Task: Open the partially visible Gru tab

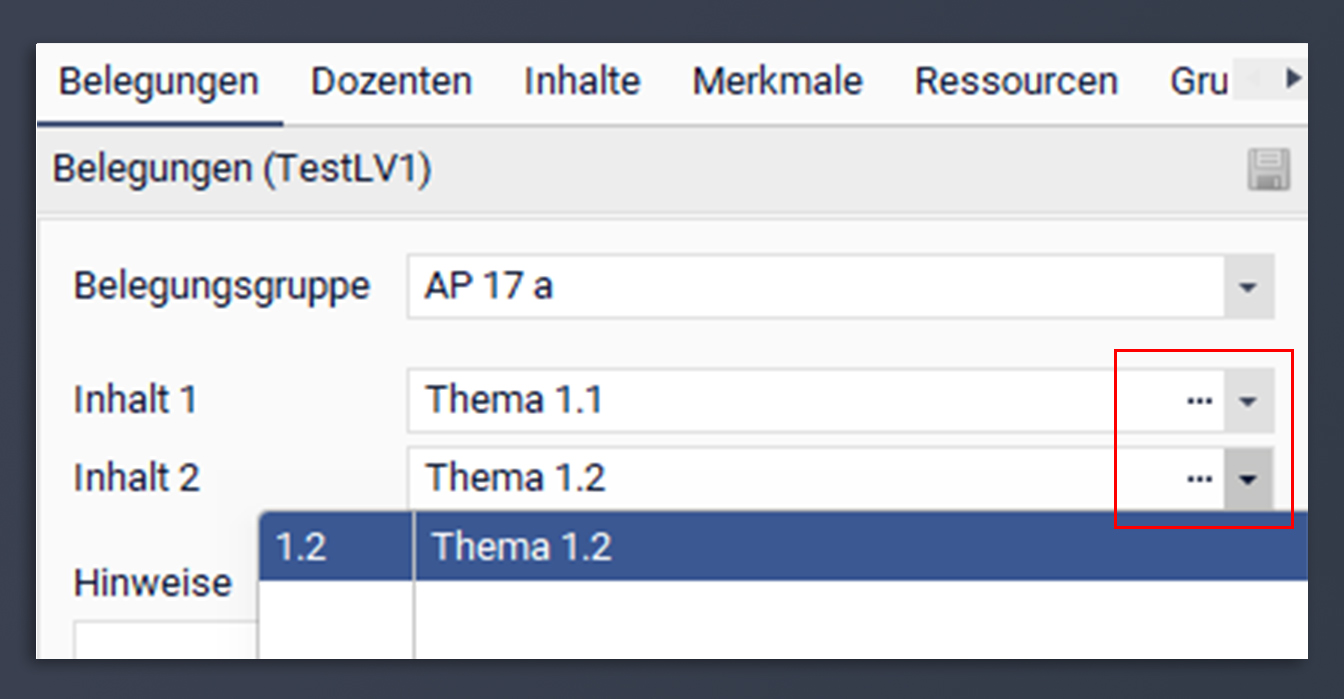Action: tap(1198, 81)
